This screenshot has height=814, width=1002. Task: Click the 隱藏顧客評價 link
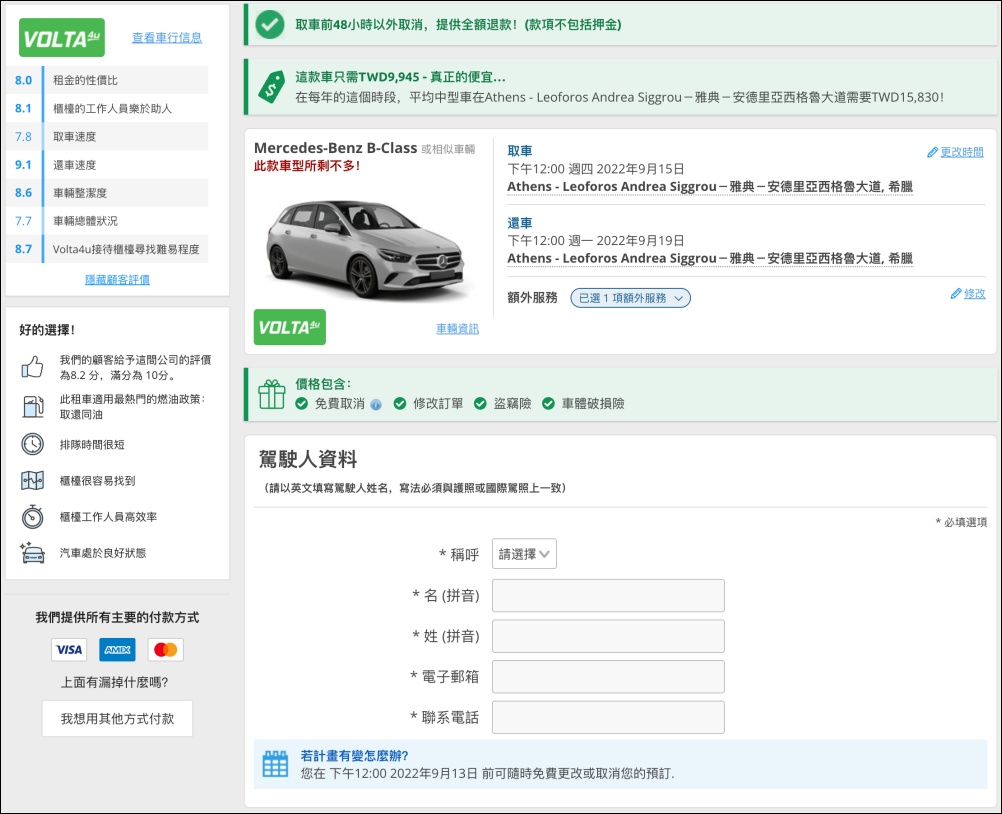[x=118, y=280]
